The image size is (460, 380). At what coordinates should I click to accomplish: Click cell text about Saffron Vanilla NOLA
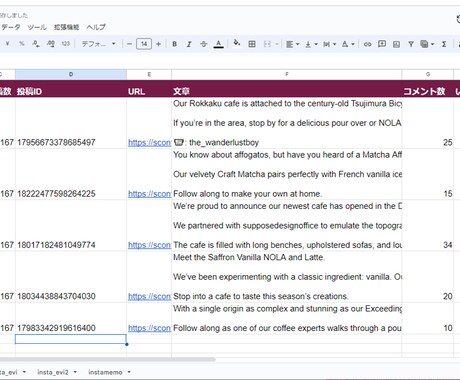(x=287, y=277)
